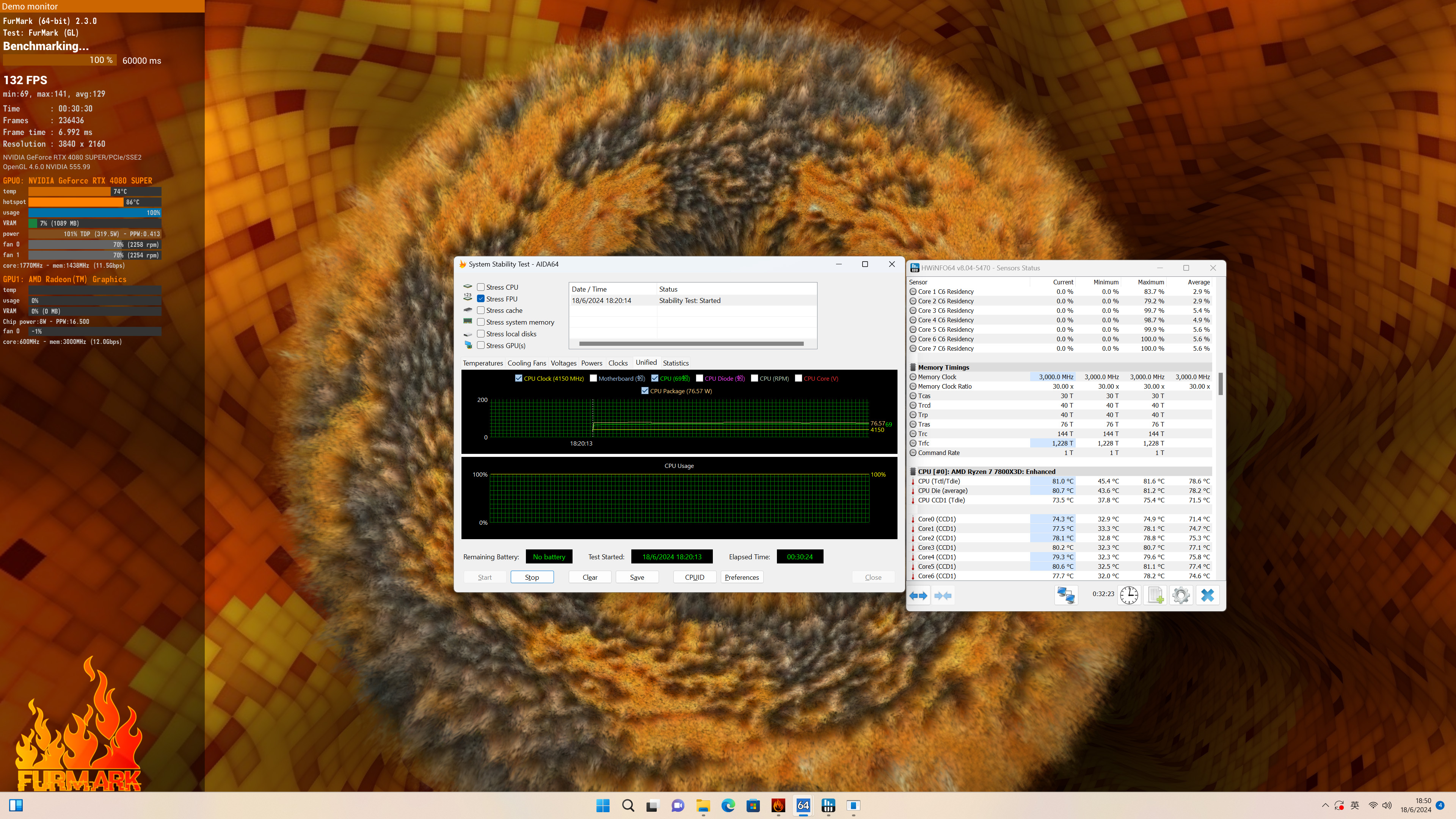This screenshot has height=819, width=1456.
Task: Select Memory Clock sensor row
Action: point(1061,377)
